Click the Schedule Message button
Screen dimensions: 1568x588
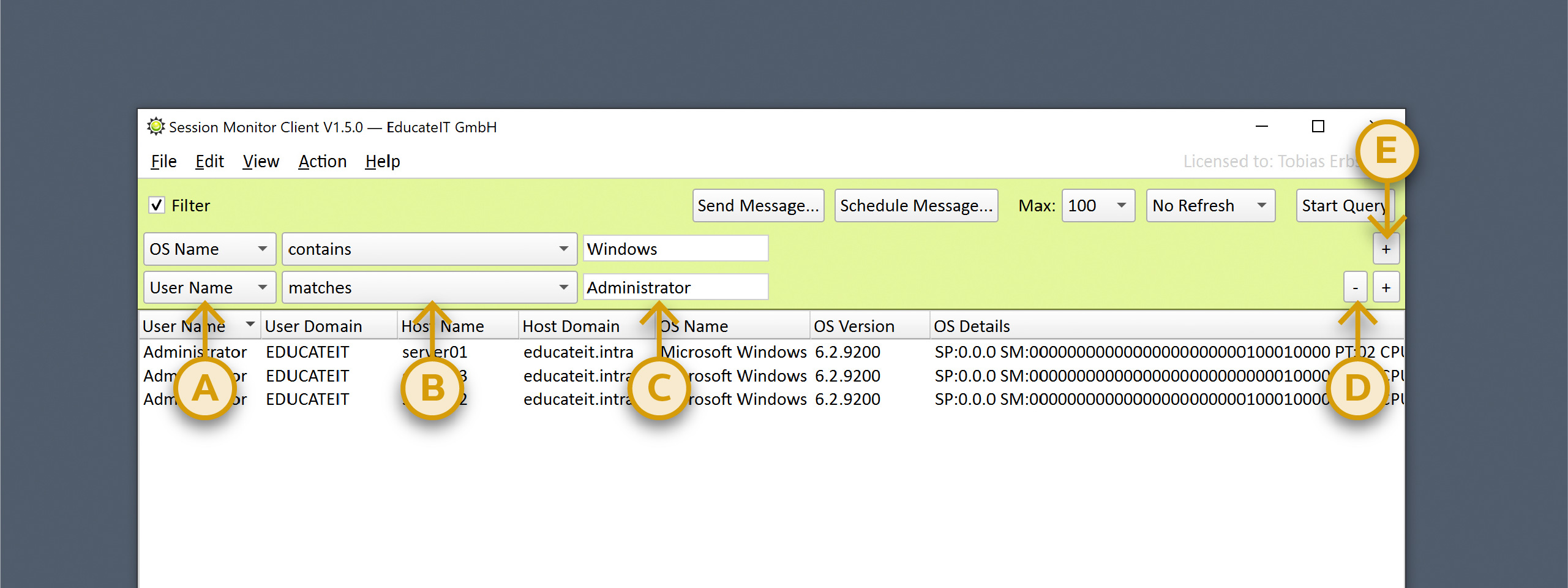point(916,206)
